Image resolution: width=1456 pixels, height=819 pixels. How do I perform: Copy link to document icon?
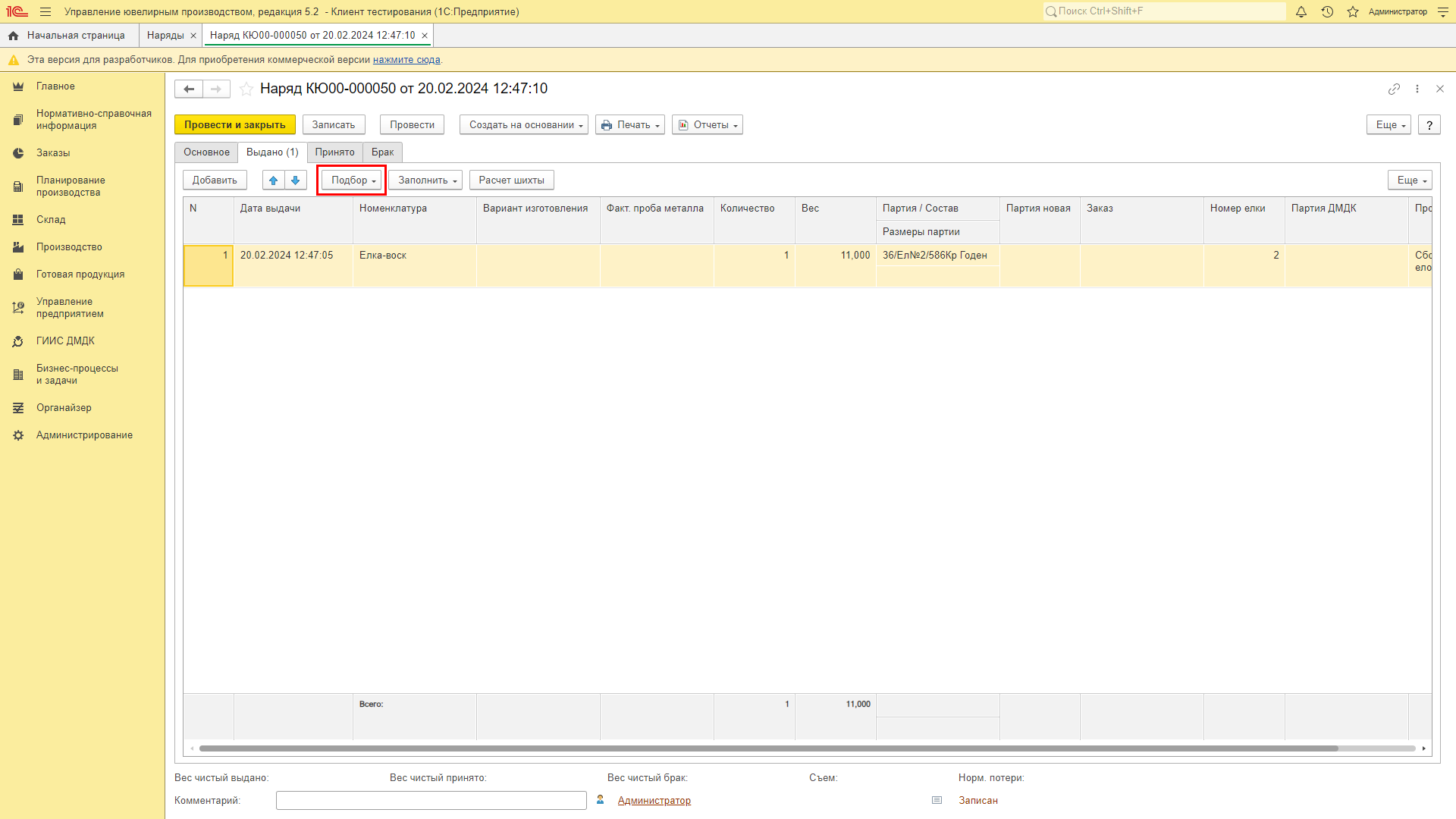coord(1394,89)
